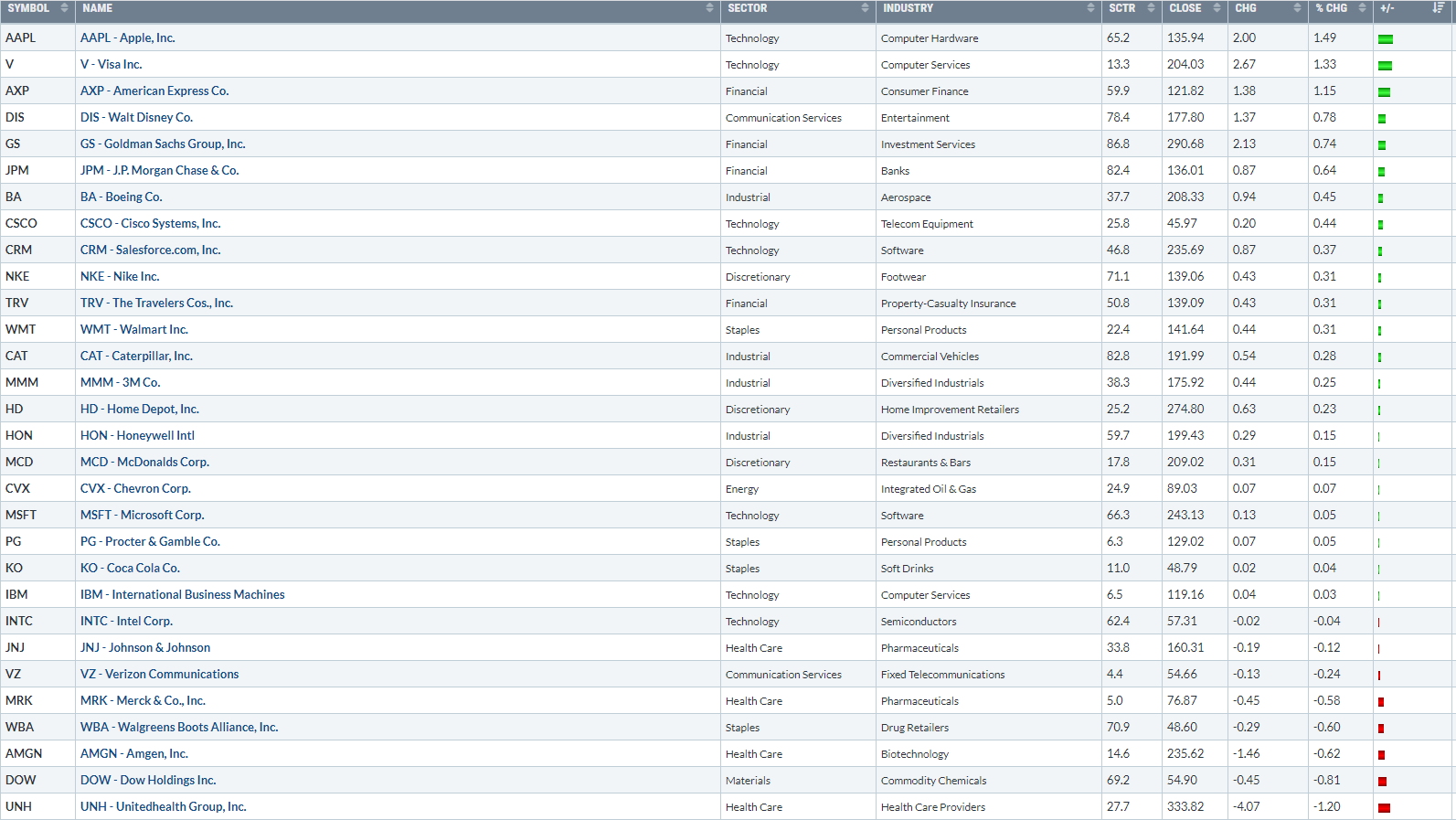Open MRK - Merck & Co. link
1456x820 pixels.
pos(143,700)
